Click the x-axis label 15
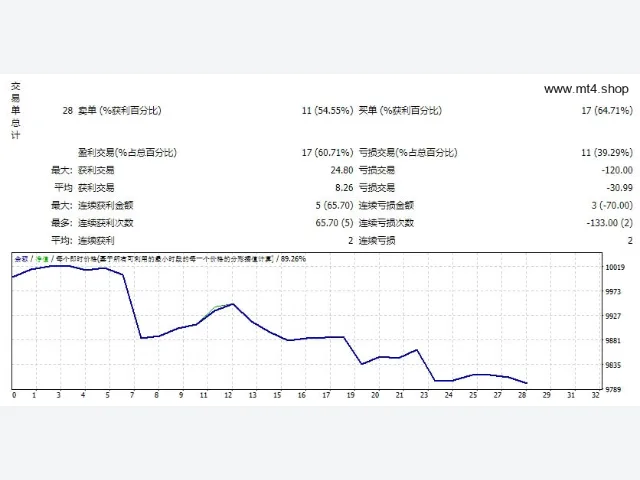This screenshot has height=480, width=640. (277, 395)
